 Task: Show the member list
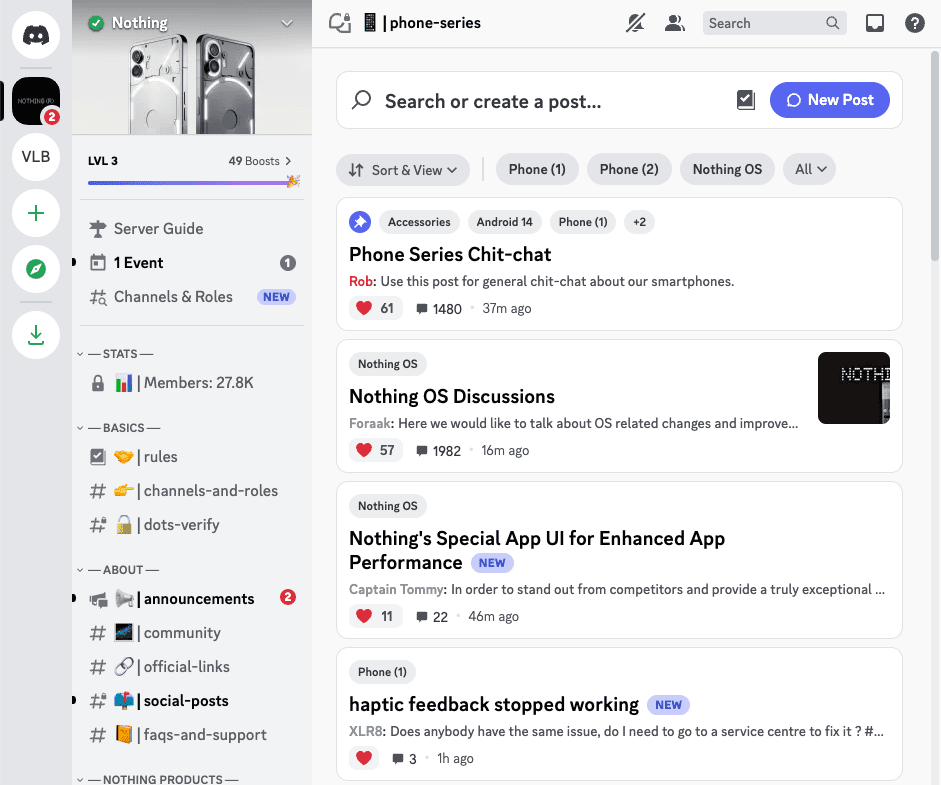click(675, 22)
